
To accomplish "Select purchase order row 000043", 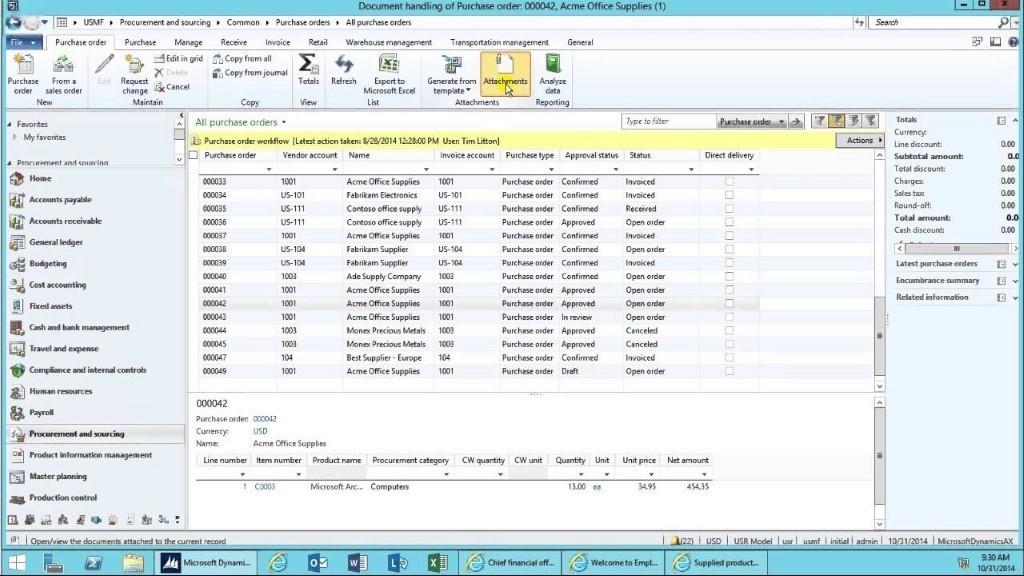I will click(x=479, y=317).
